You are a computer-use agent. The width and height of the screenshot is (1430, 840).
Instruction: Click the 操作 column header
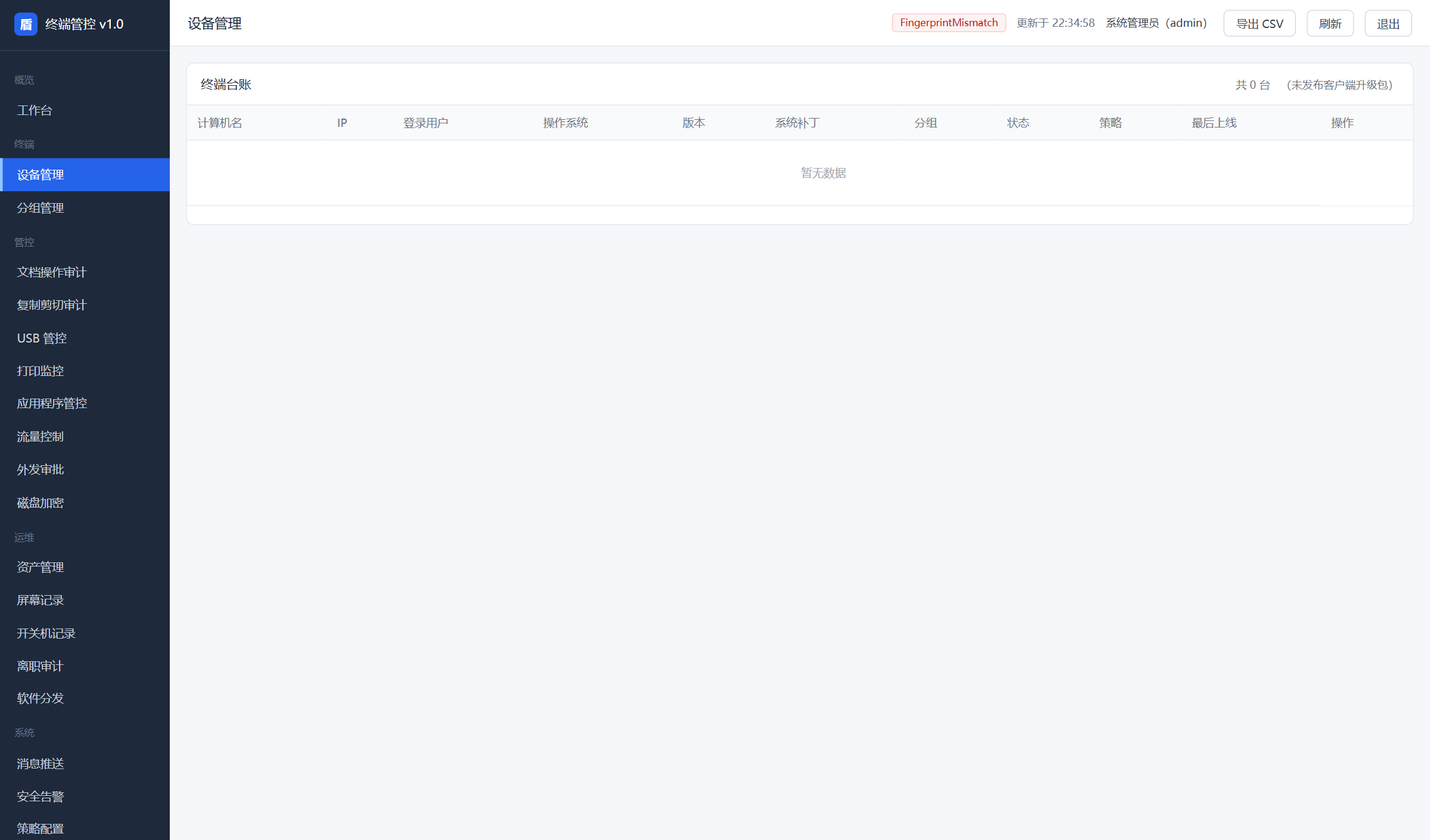[1342, 123]
